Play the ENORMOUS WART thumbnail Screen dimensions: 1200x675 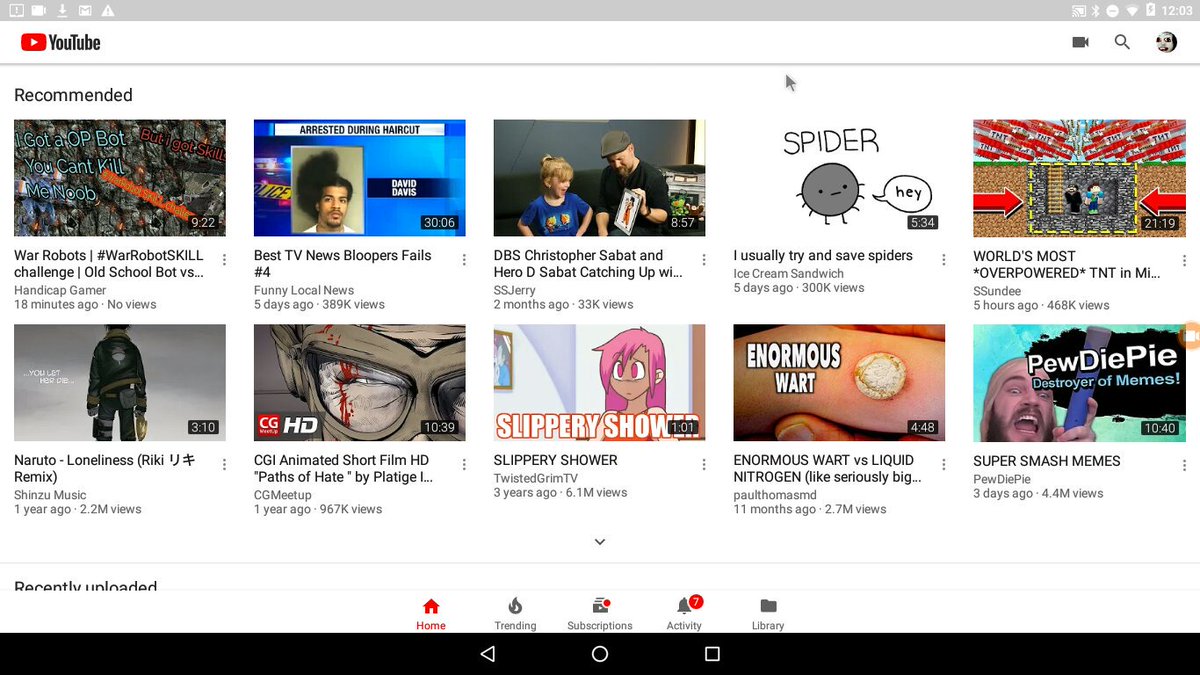(x=840, y=383)
